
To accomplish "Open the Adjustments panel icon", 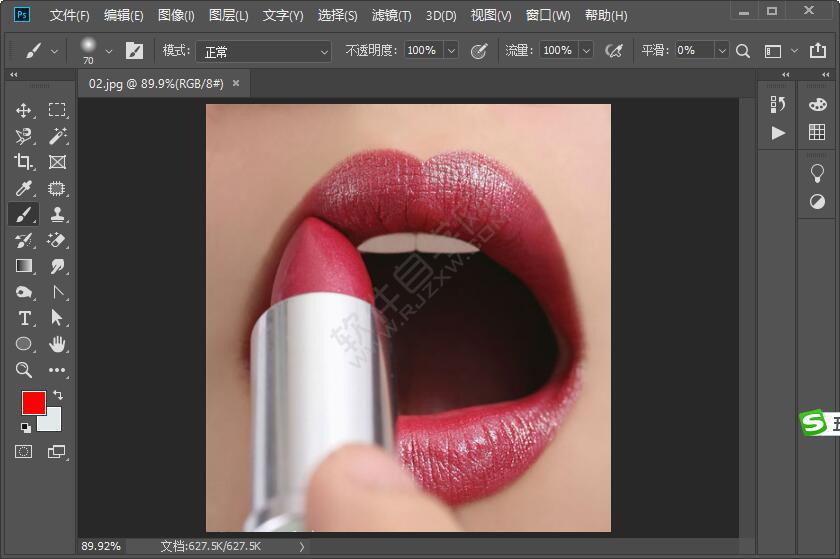I will tap(817, 202).
